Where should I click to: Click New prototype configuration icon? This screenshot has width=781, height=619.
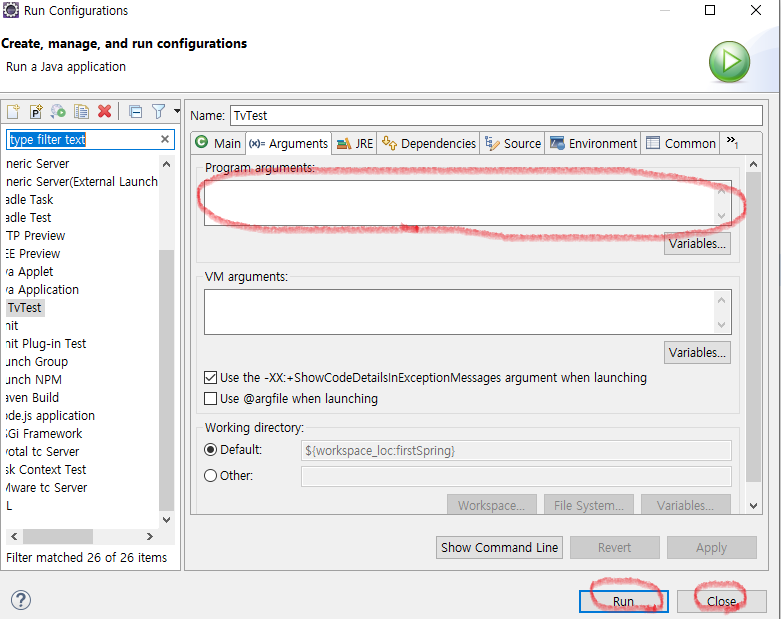pyautogui.click(x=36, y=111)
